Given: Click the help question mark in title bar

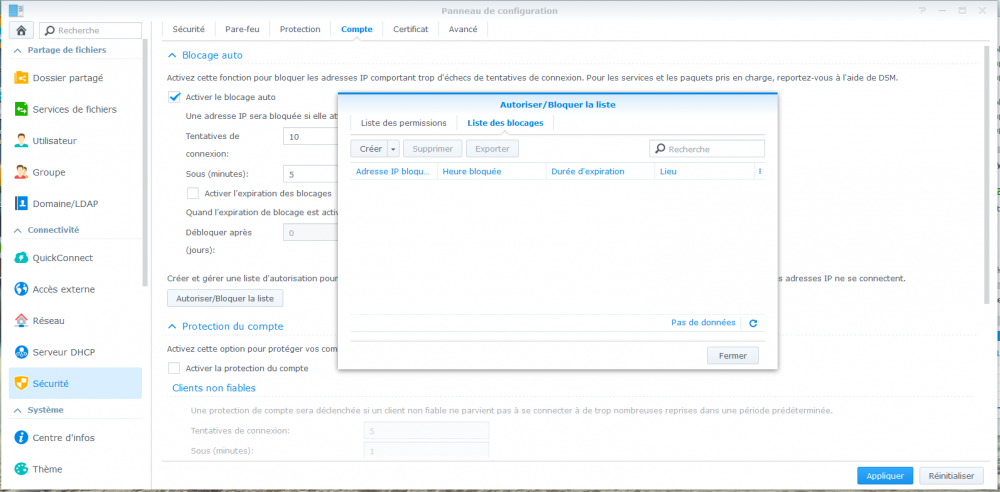Looking at the screenshot, I should (x=922, y=11).
